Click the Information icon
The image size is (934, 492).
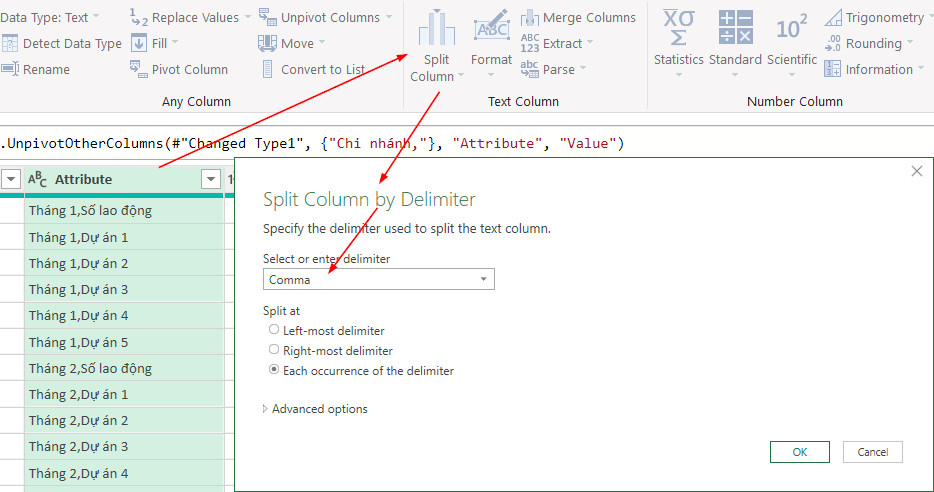[833, 69]
